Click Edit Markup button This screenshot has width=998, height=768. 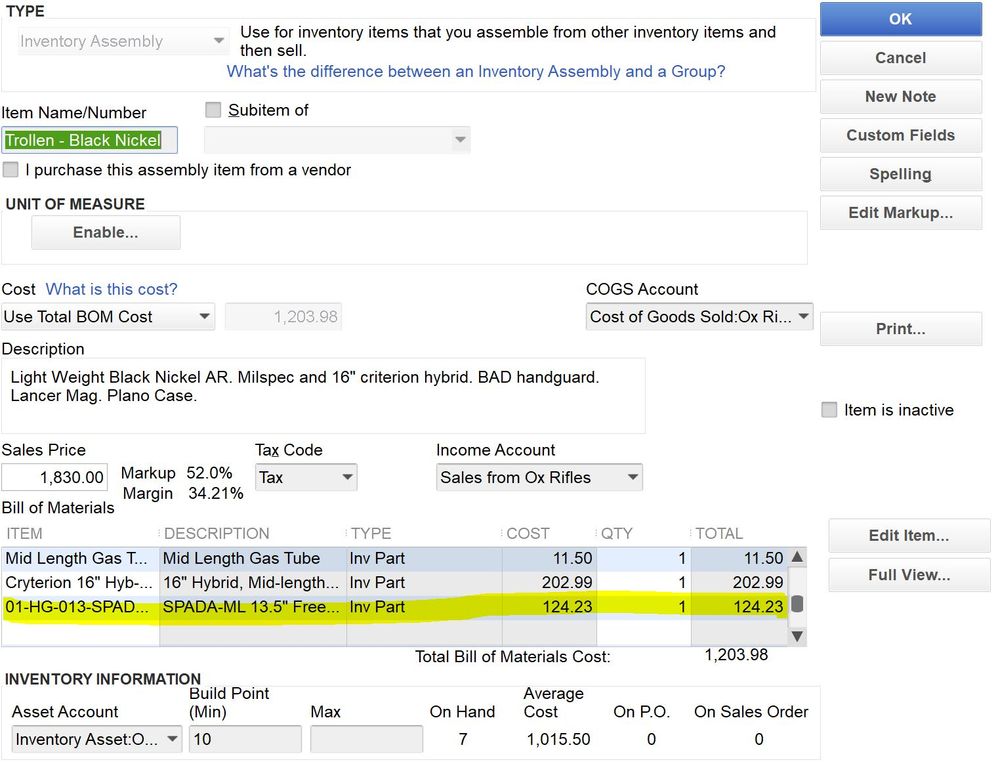[x=900, y=212]
